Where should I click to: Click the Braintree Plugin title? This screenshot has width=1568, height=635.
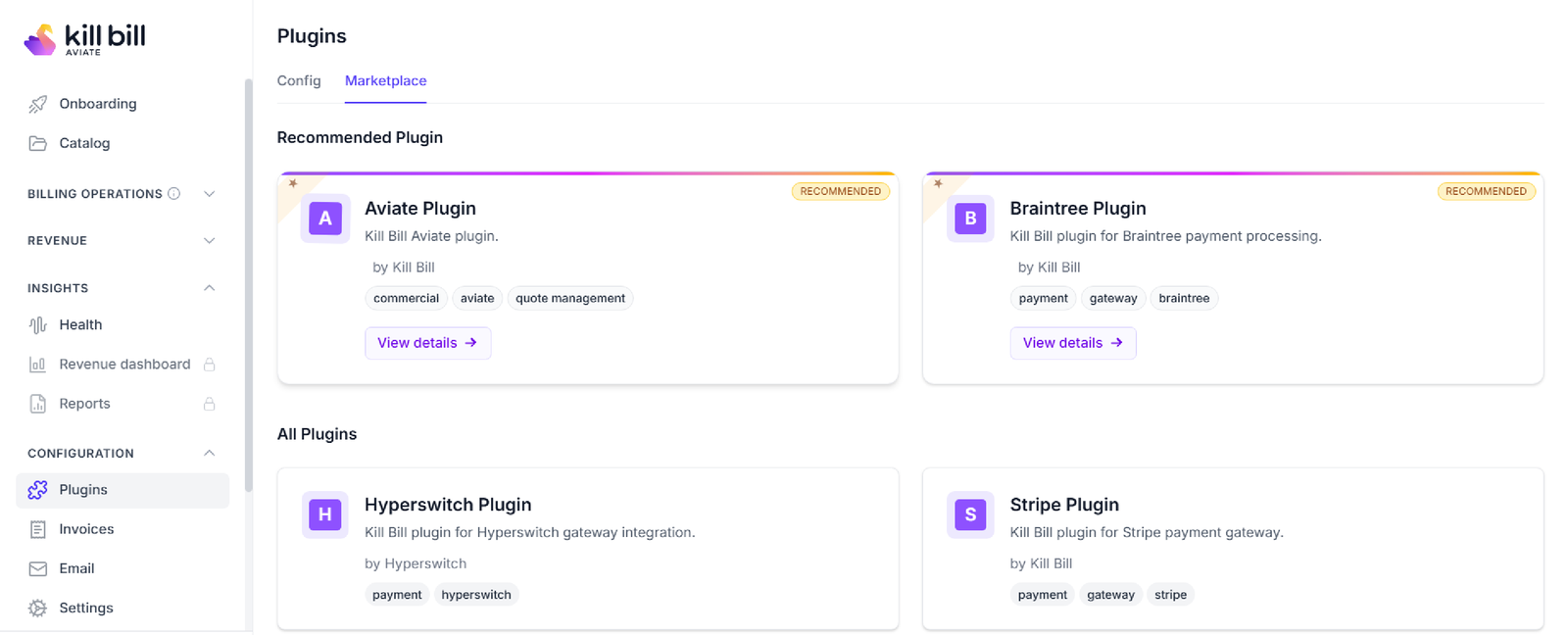[x=1078, y=208]
